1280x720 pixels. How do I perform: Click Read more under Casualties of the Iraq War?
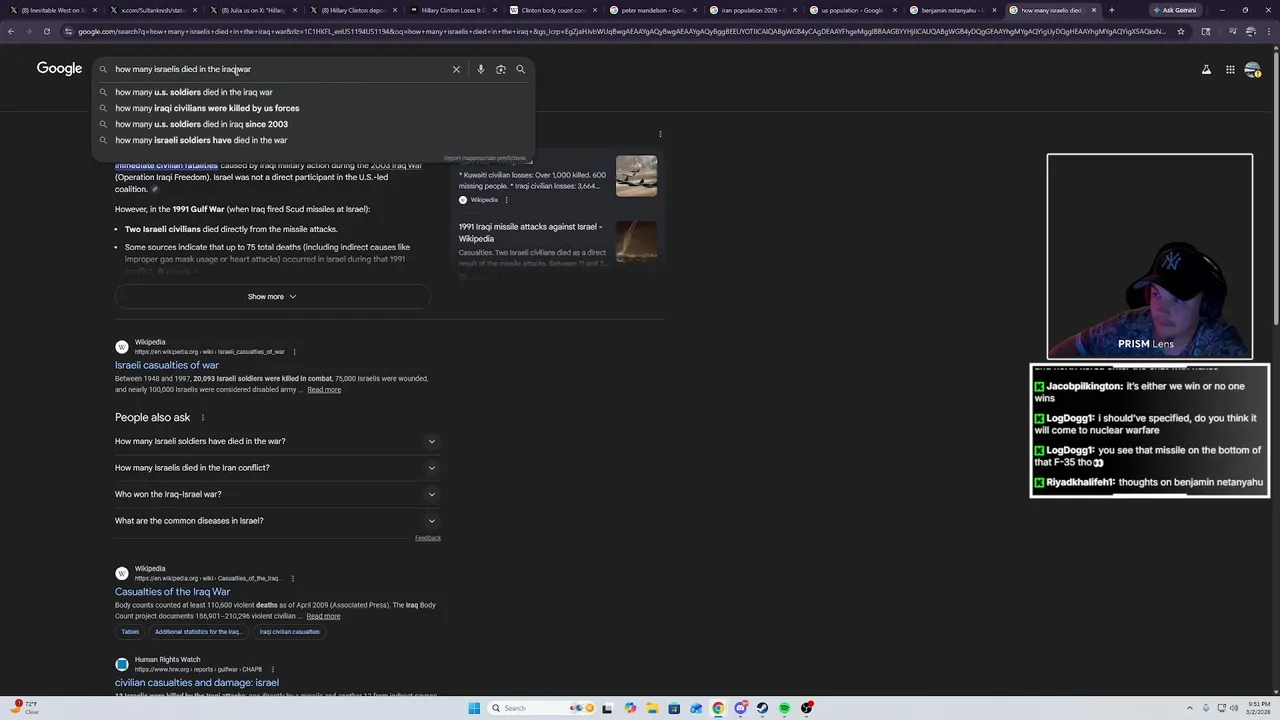pyautogui.click(x=323, y=616)
